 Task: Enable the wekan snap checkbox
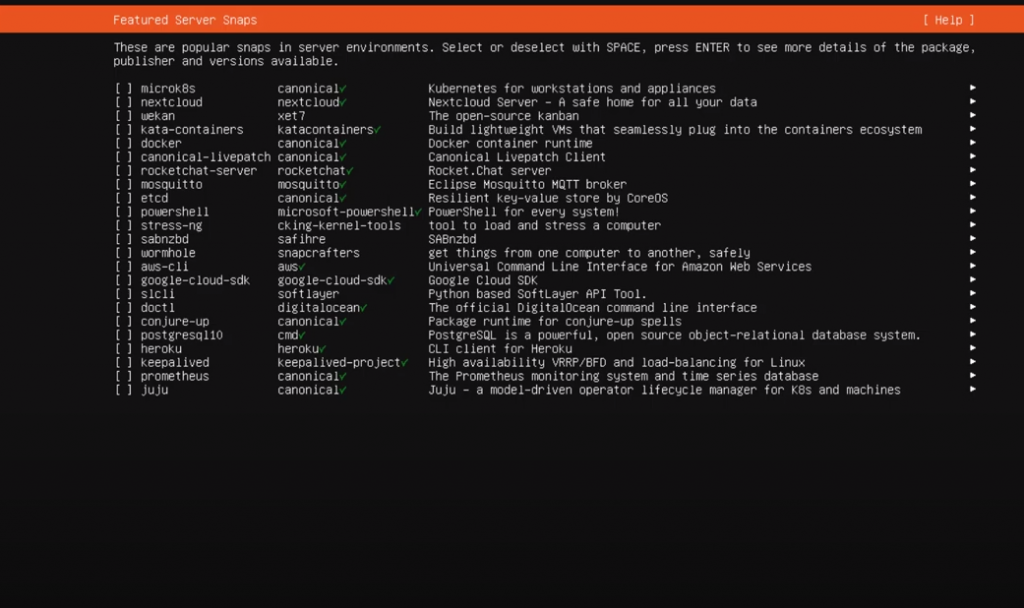123,116
